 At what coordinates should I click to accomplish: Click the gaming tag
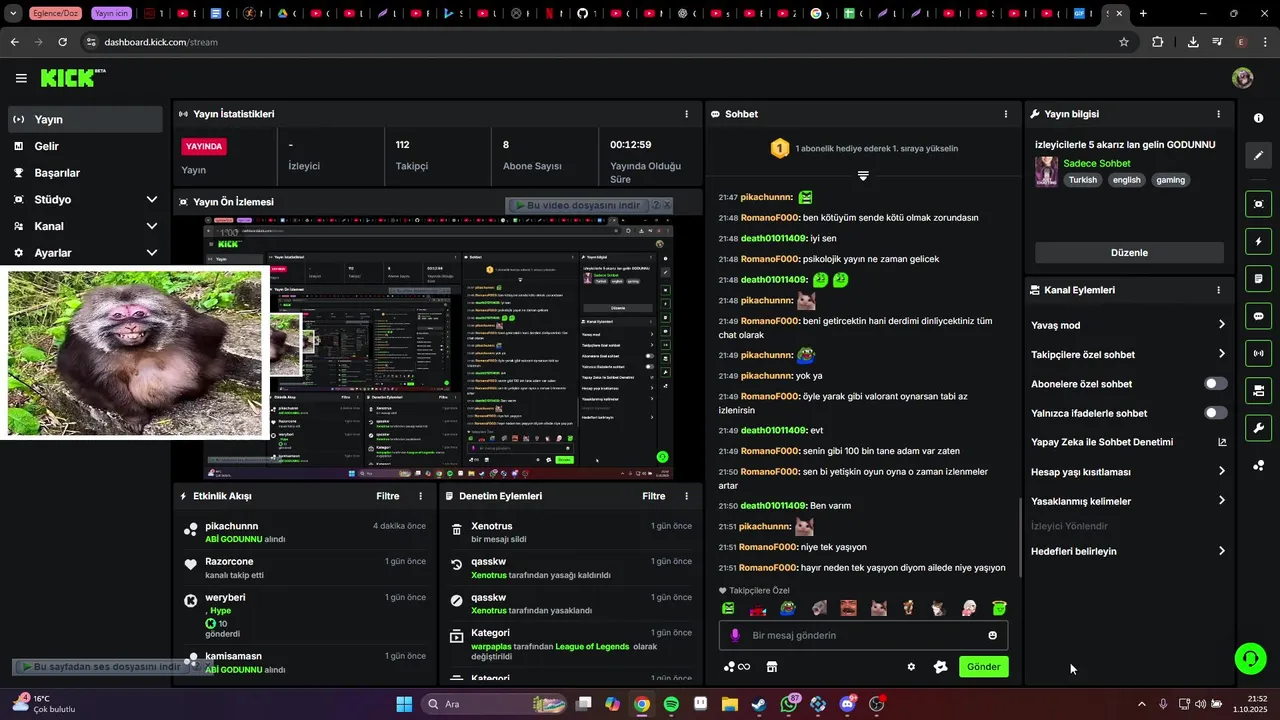pos(1171,180)
